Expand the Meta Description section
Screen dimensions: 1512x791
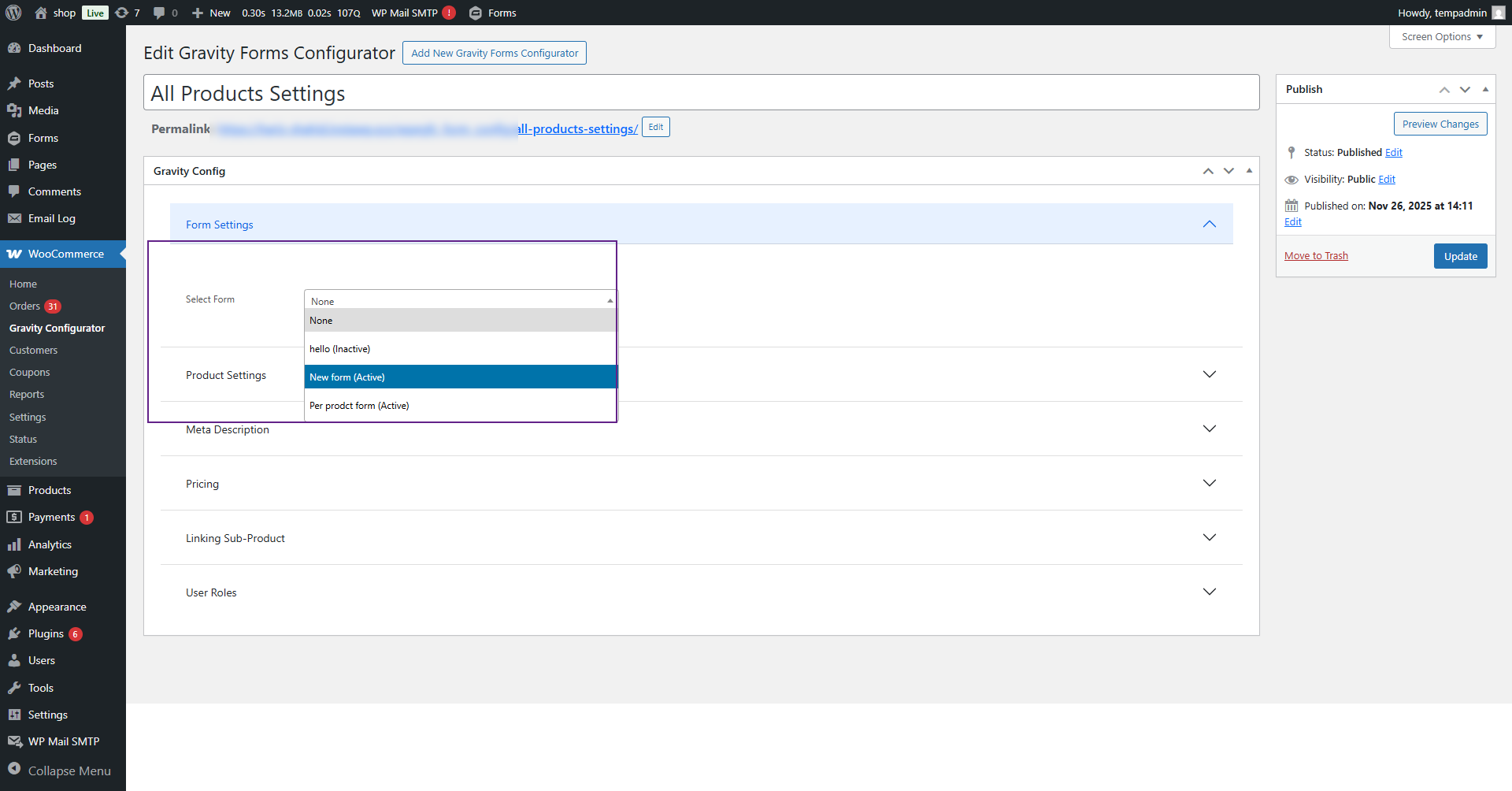[x=1210, y=429]
